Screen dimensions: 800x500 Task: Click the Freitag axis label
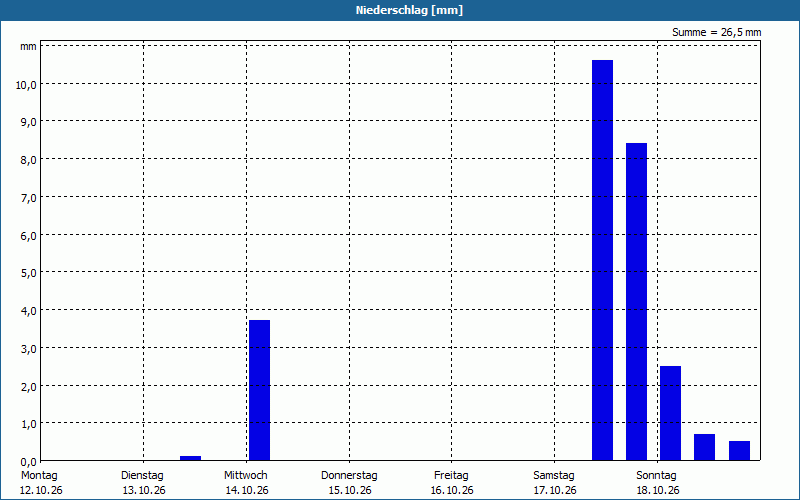click(451, 476)
